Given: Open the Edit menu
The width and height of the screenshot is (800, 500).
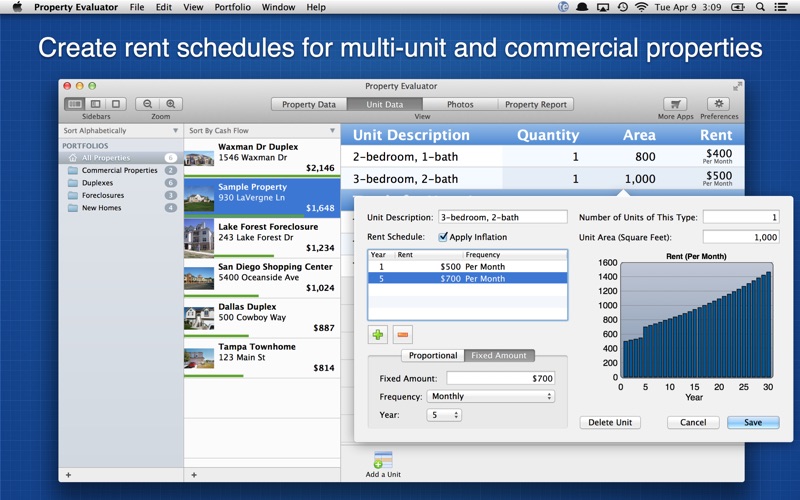Looking at the screenshot, I should coord(164,7).
